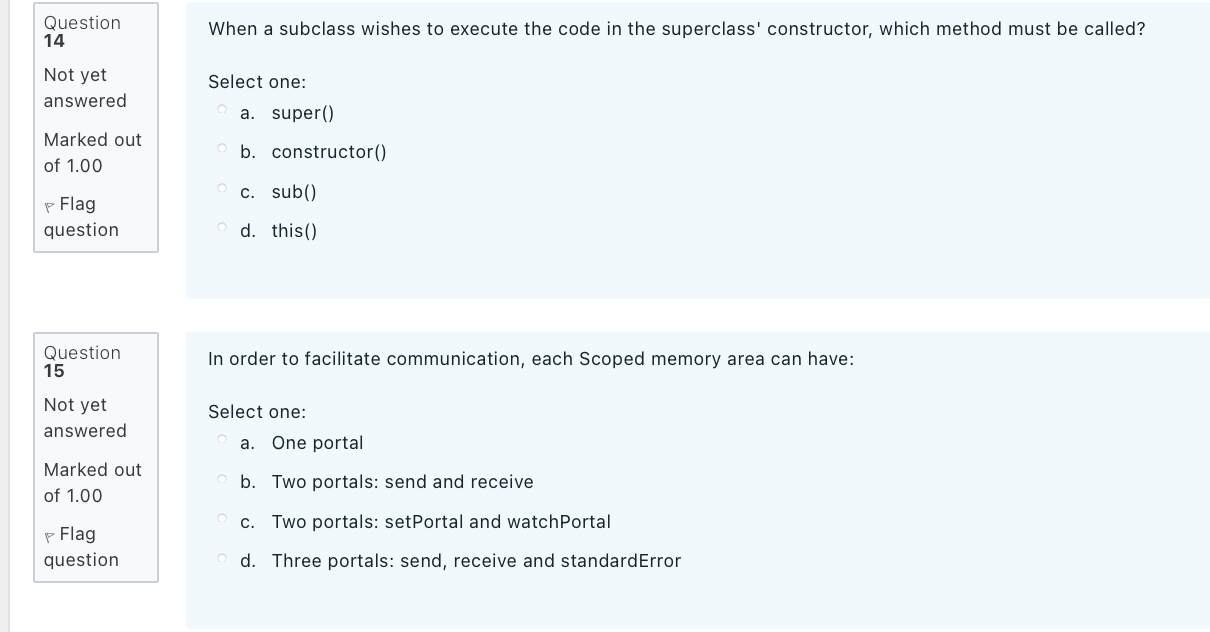This screenshot has height=632, width=1210.
Task: Select the One portal option
Action: pos(221,437)
